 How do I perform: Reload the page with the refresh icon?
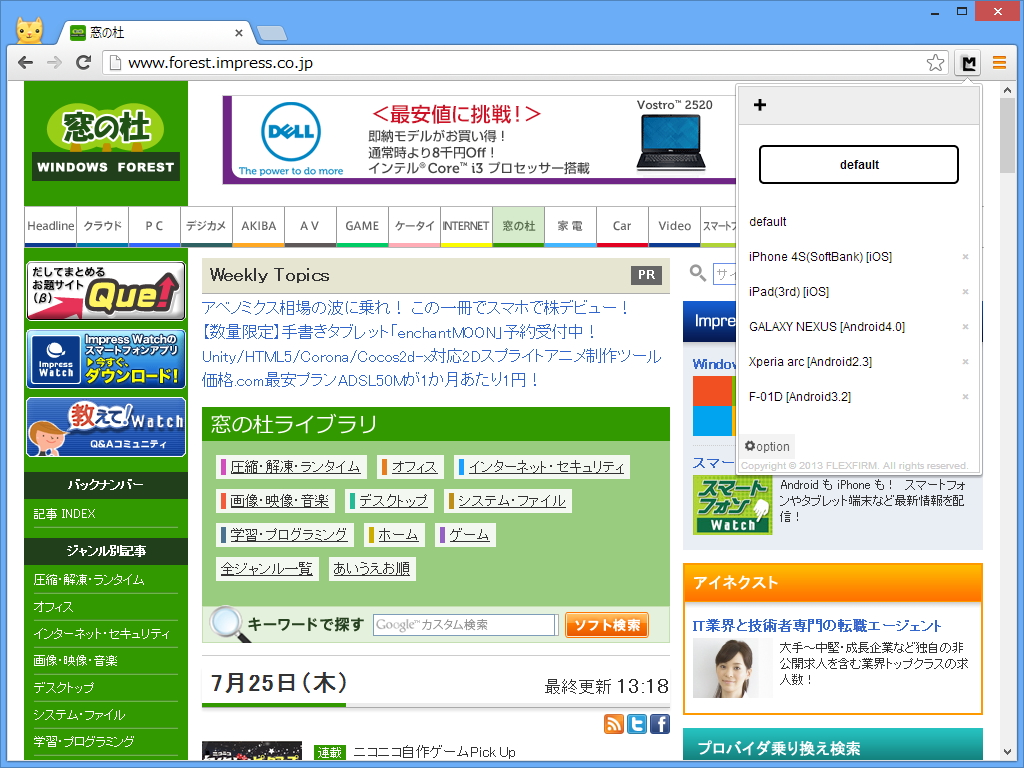click(x=84, y=62)
